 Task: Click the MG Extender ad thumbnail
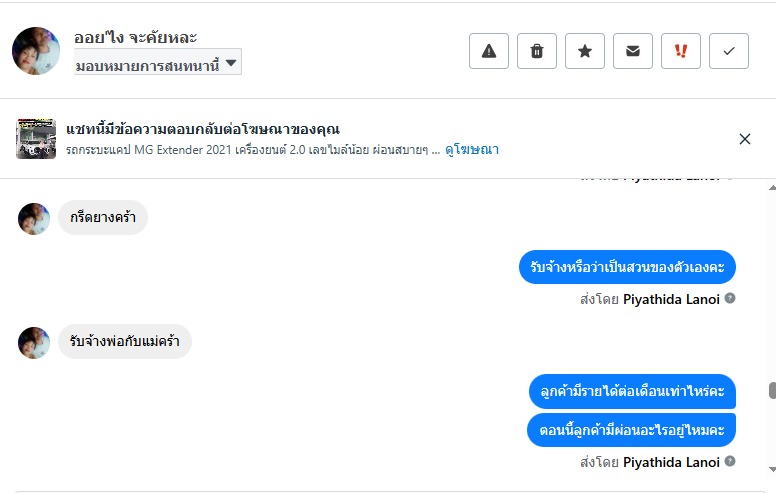(x=36, y=139)
